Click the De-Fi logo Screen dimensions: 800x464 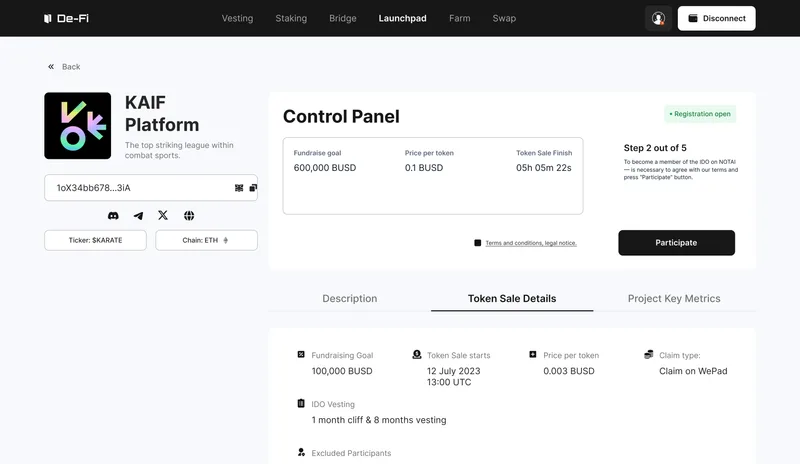pos(66,18)
